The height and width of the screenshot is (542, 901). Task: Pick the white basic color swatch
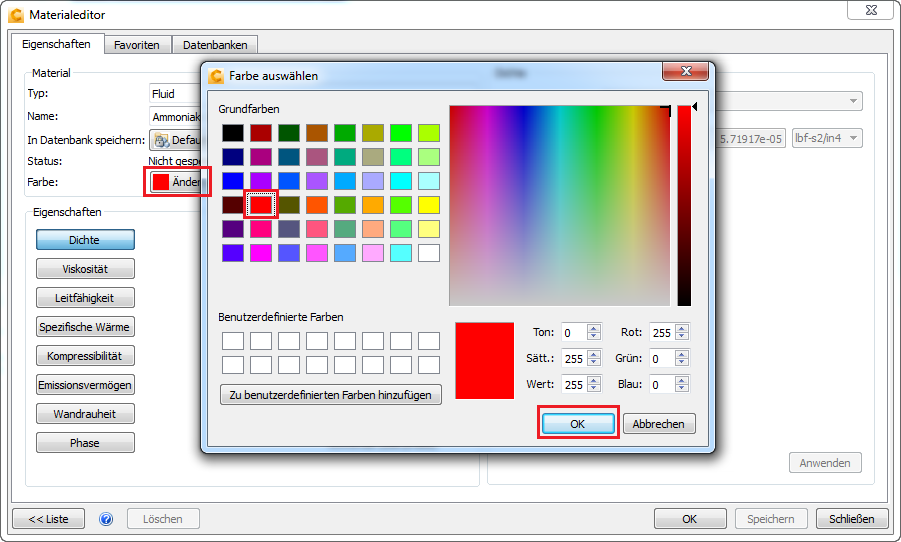click(x=429, y=253)
